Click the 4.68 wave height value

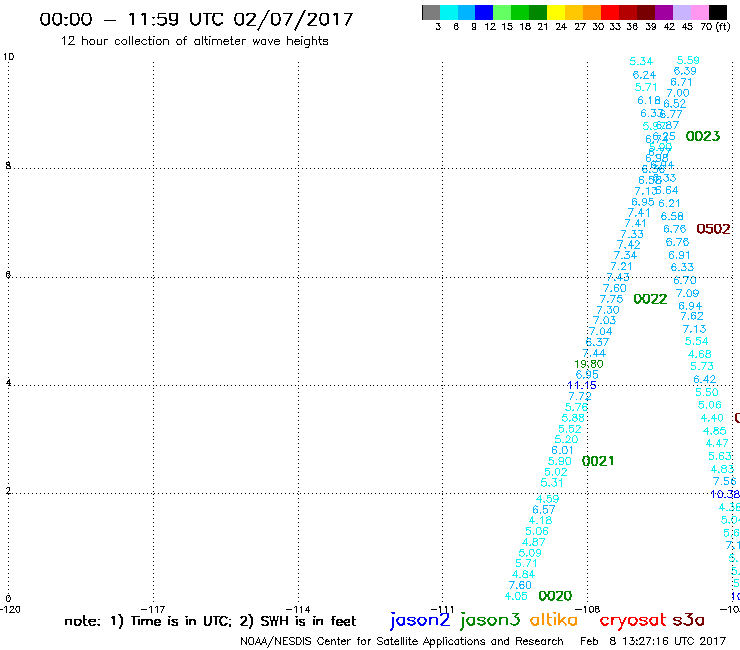tap(699, 355)
